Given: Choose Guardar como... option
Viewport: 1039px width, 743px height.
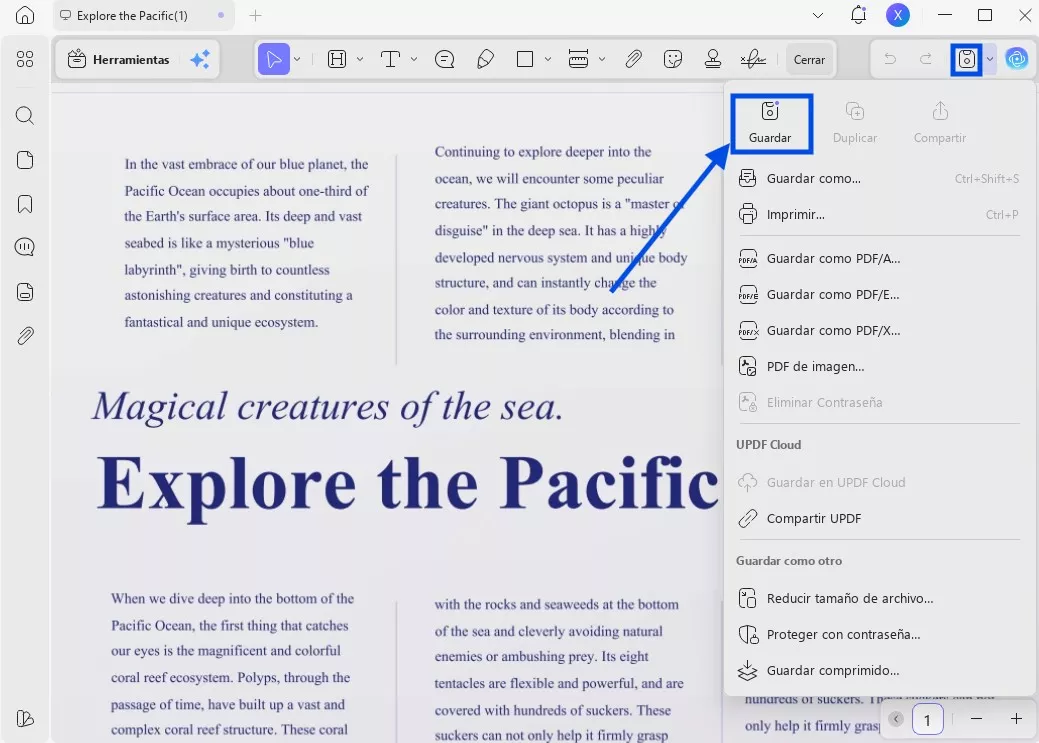Looking at the screenshot, I should (878, 178).
